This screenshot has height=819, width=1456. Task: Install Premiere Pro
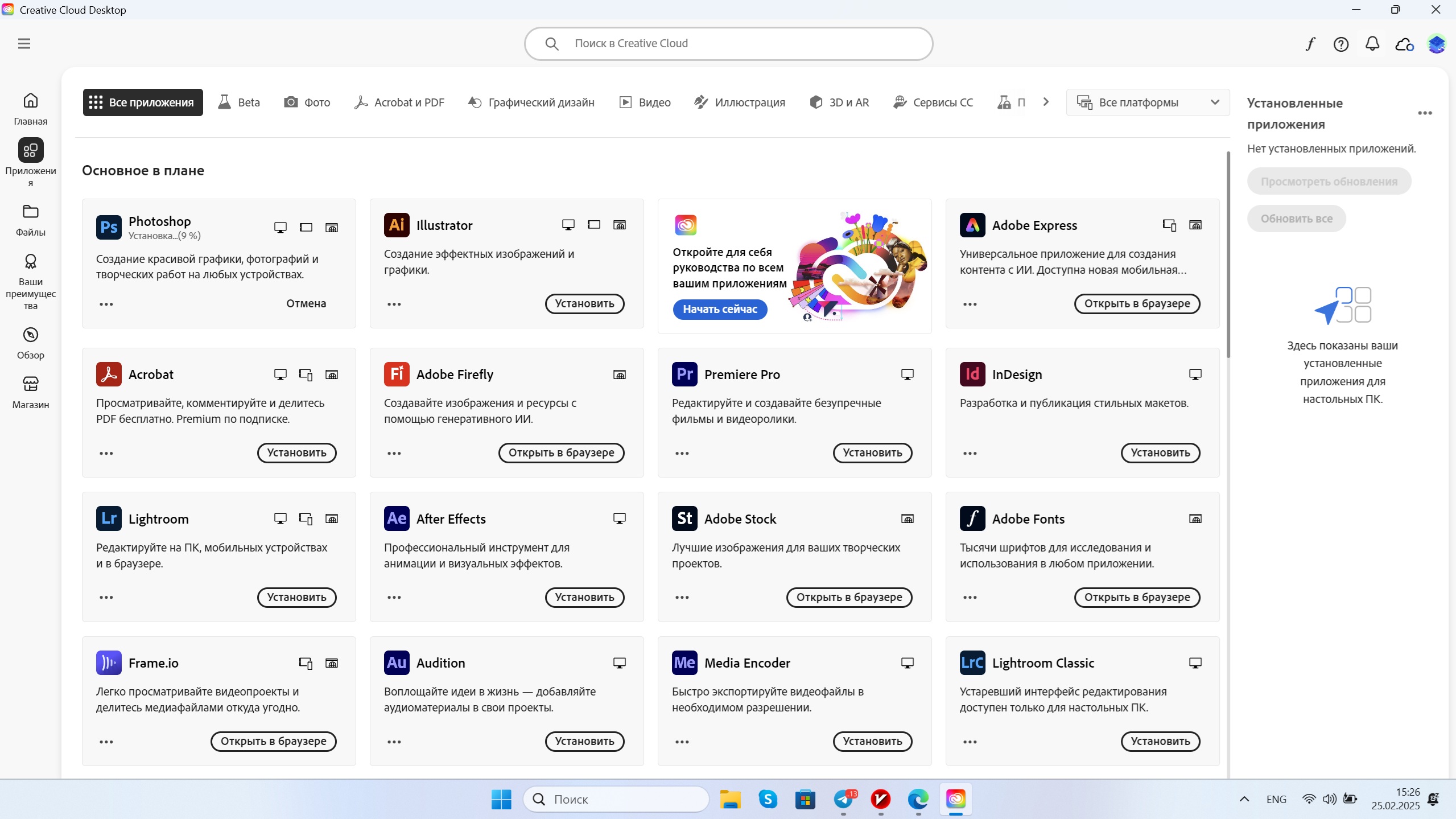coord(872,452)
